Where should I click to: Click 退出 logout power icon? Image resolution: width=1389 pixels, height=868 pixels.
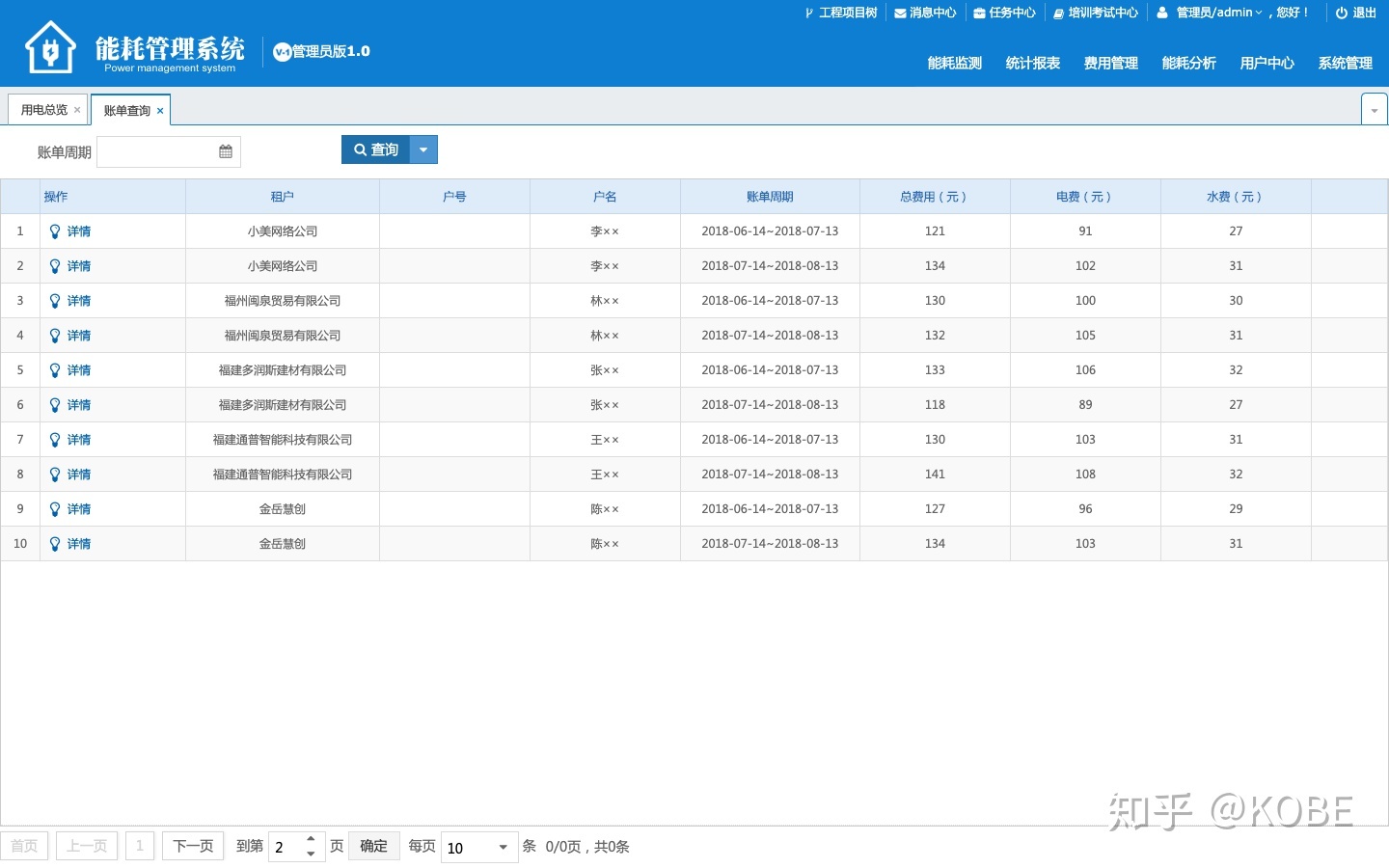[1341, 13]
